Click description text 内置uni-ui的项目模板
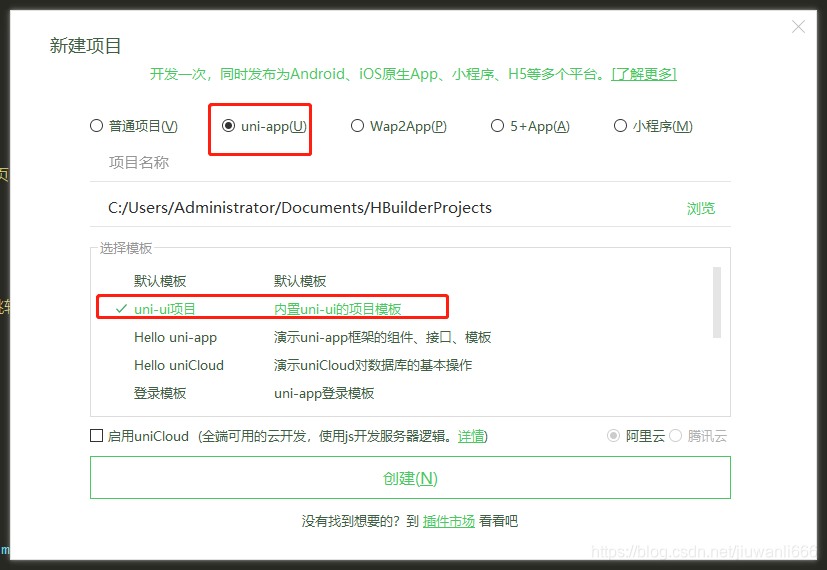Screen dimensions: 827x570 tap(338, 309)
